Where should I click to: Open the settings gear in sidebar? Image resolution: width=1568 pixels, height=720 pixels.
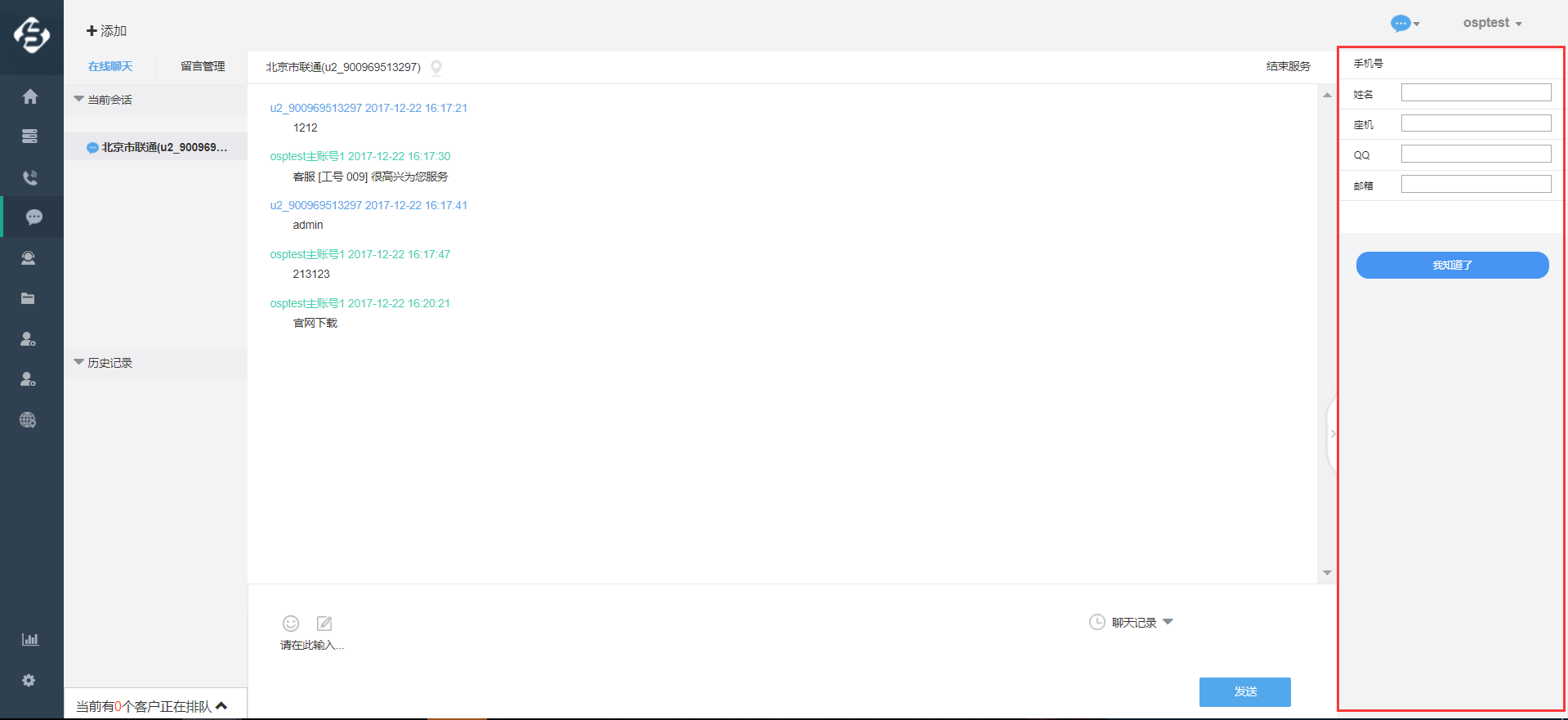tap(29, 681)
